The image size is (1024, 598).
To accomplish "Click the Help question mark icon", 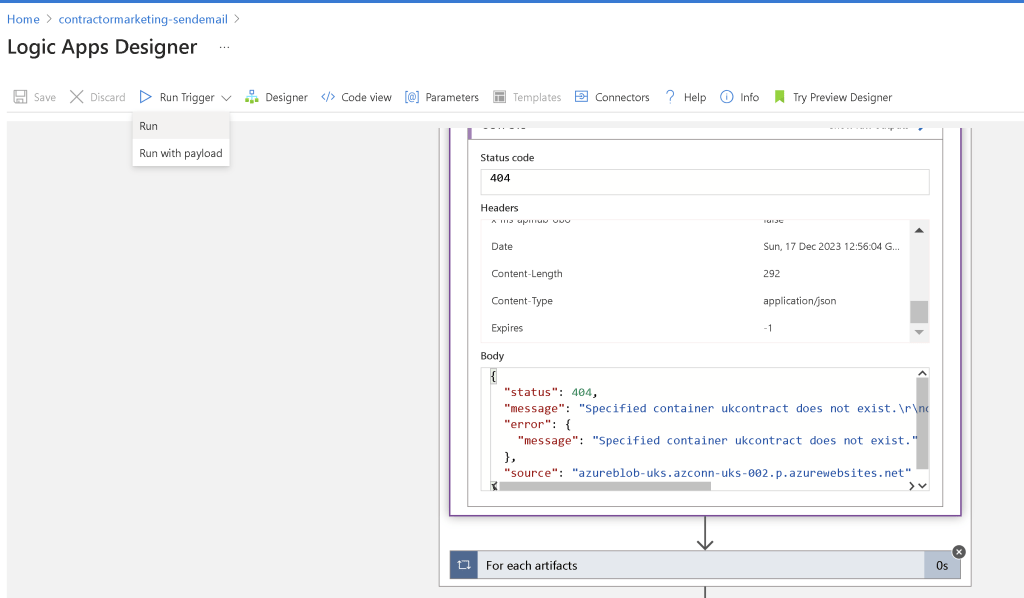I will tap(670, 97).
